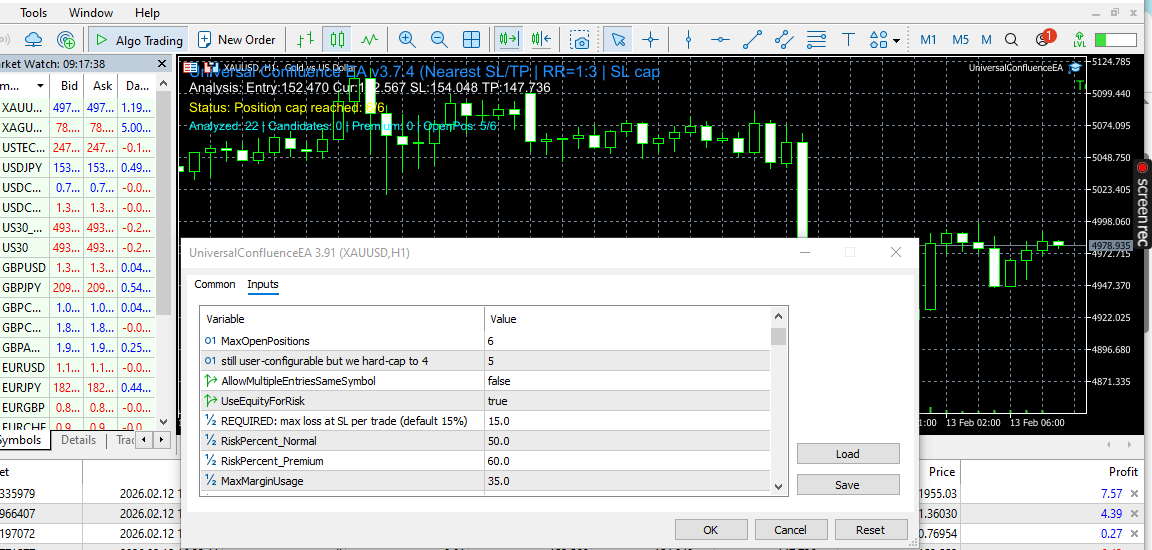
Task: Switch chart to bar chart mode
Action: point(306,39)
